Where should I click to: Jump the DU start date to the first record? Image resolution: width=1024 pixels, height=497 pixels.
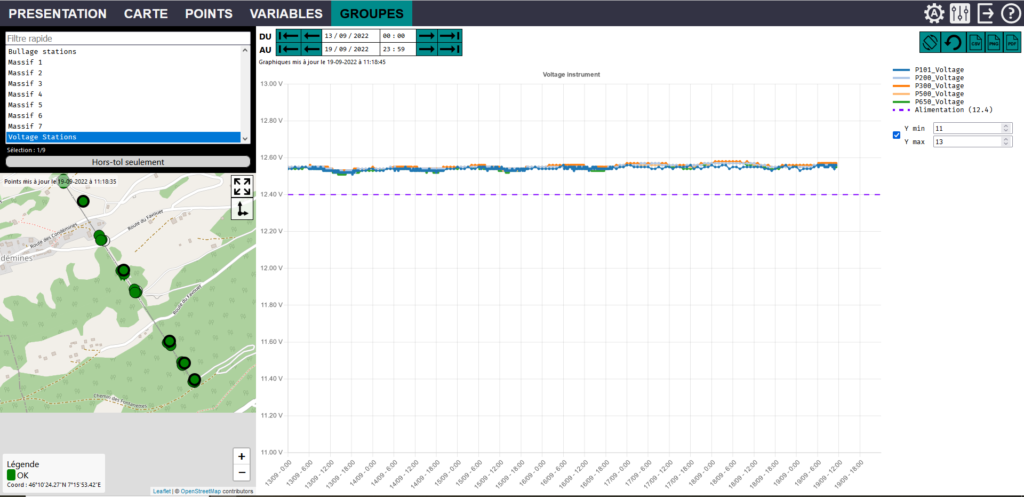[x=289, y=36]
